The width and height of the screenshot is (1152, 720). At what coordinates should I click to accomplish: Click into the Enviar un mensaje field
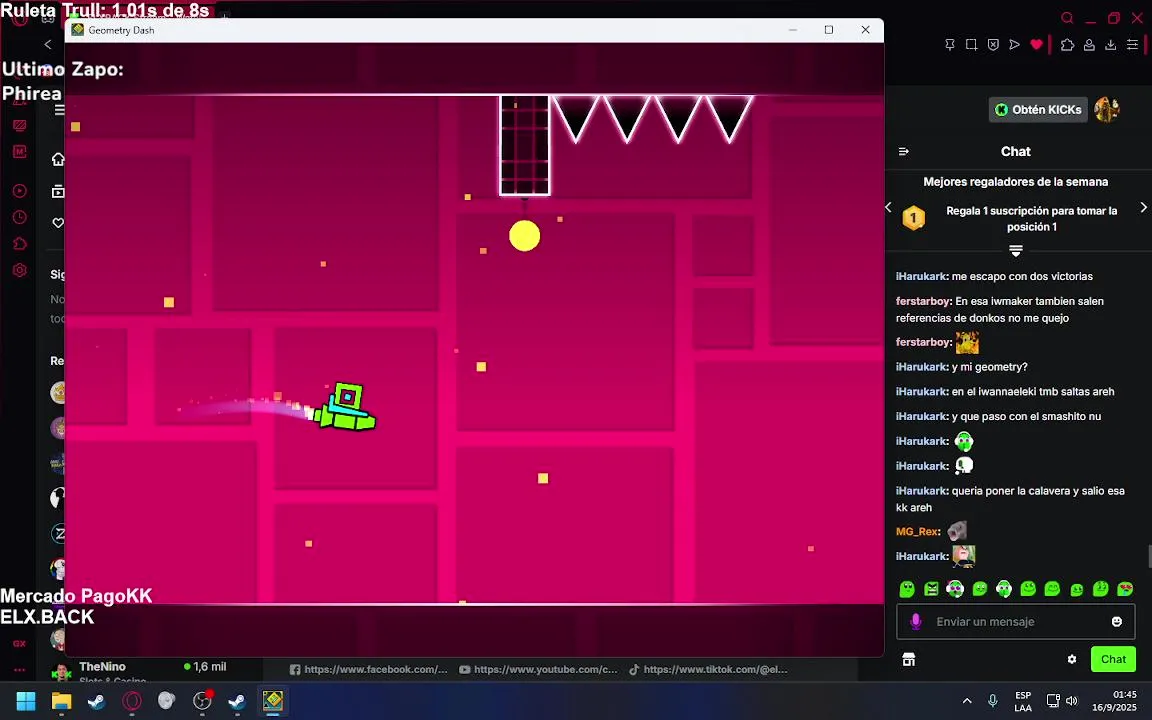(1015, 622)
